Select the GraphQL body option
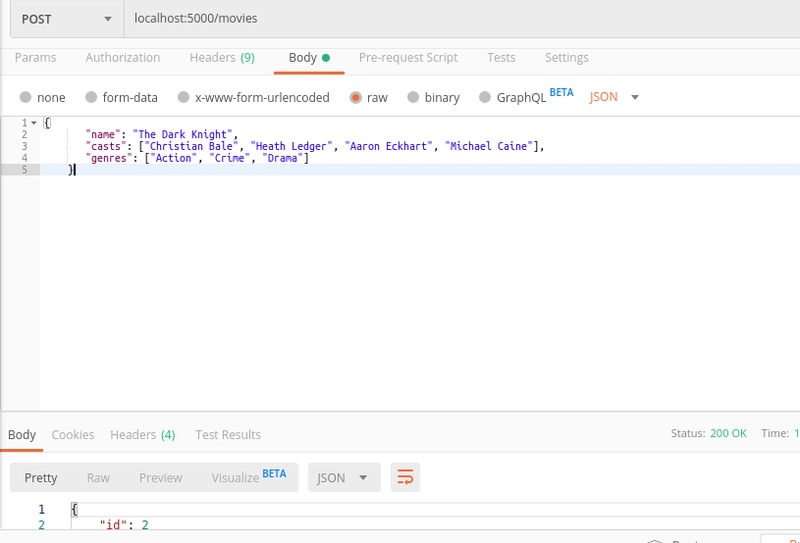 tap(485, 97)
